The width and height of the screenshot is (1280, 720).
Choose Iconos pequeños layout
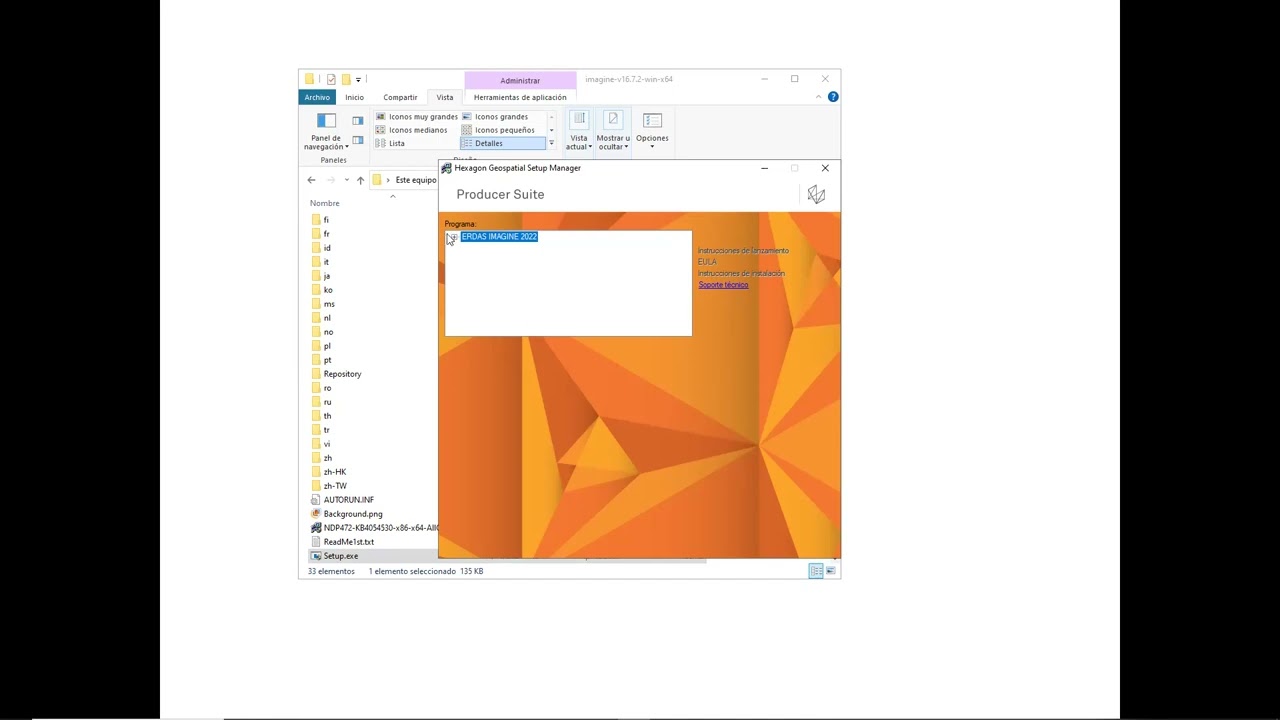pos(499,130)
